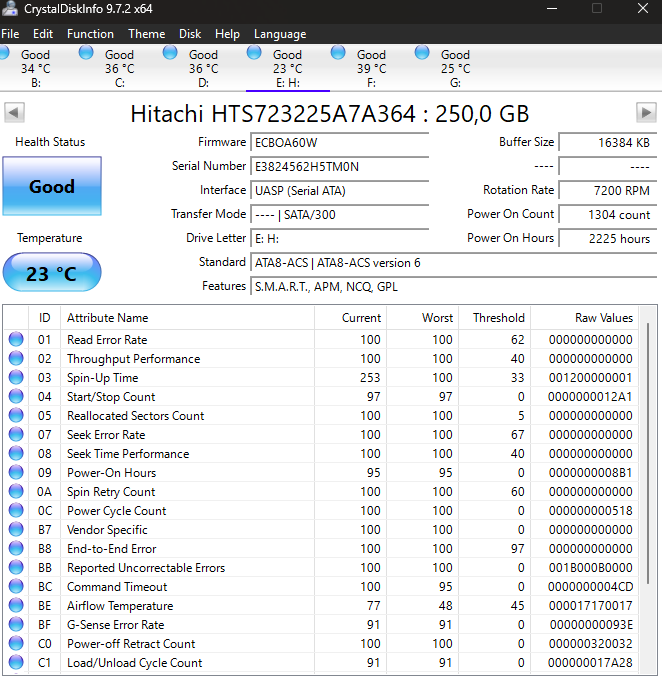Click status icon for Read Error Rate
The image size is (662, 679).
(16, 339)
